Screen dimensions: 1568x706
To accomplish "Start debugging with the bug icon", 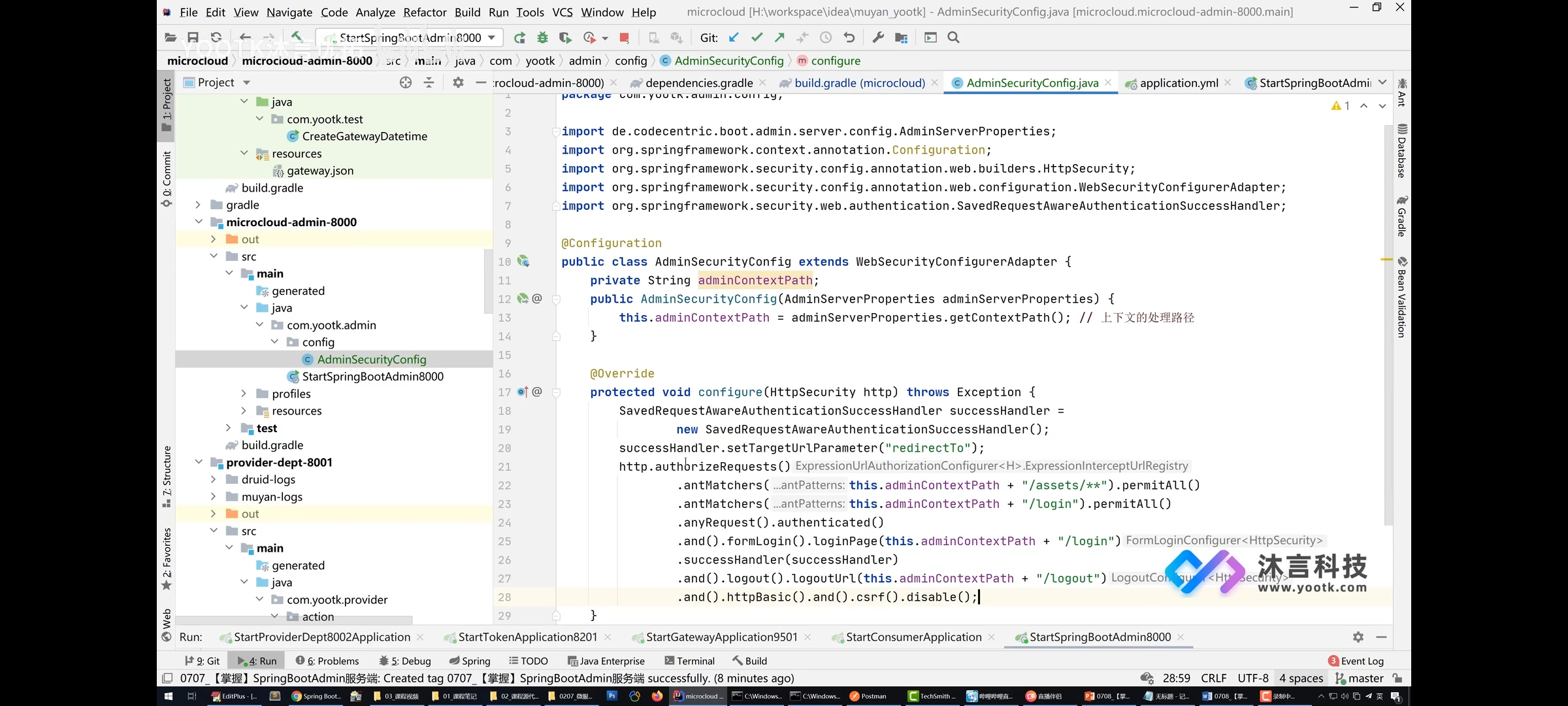I will 542,37.
